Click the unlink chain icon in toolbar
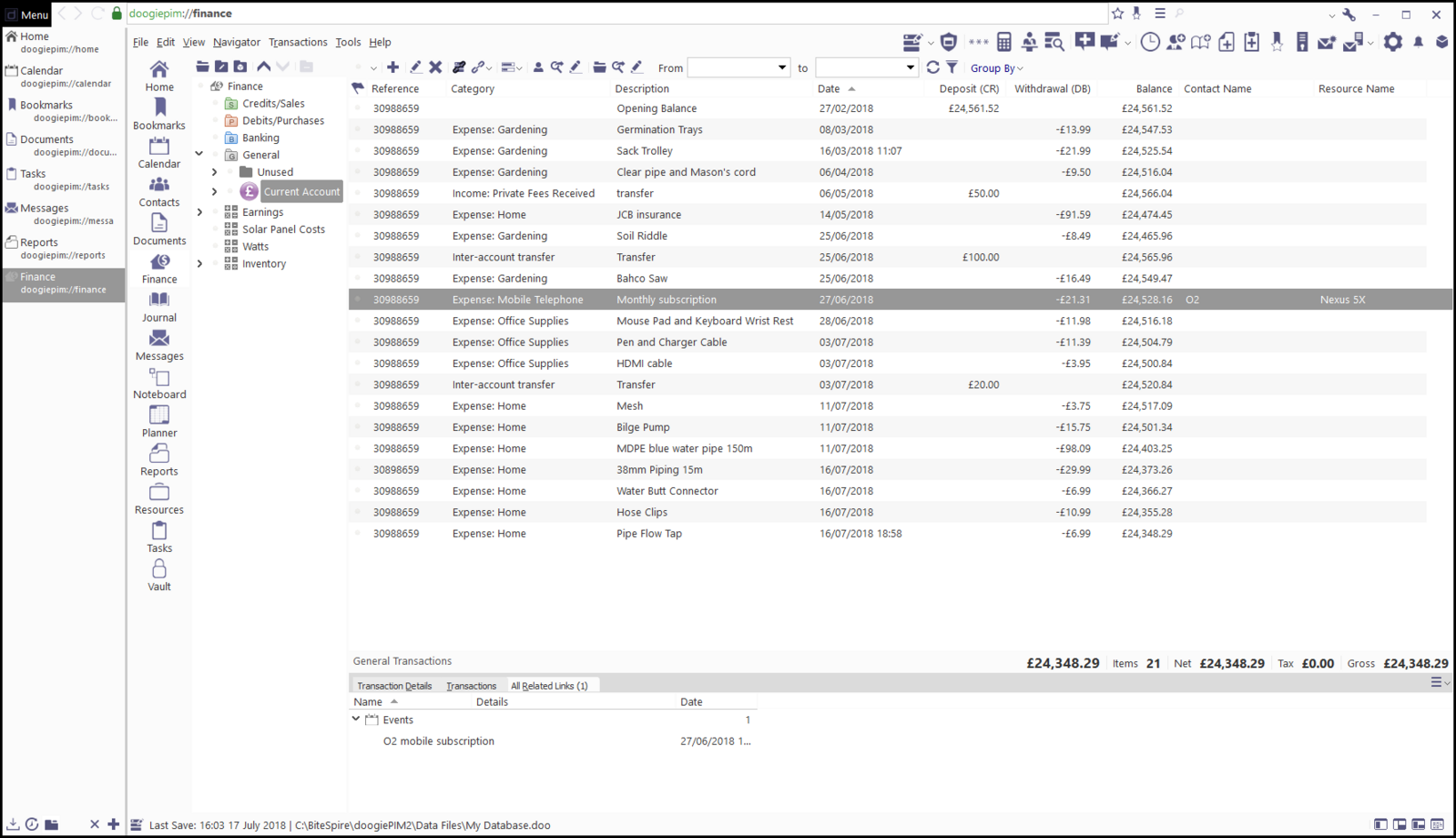 click(459, 67)
